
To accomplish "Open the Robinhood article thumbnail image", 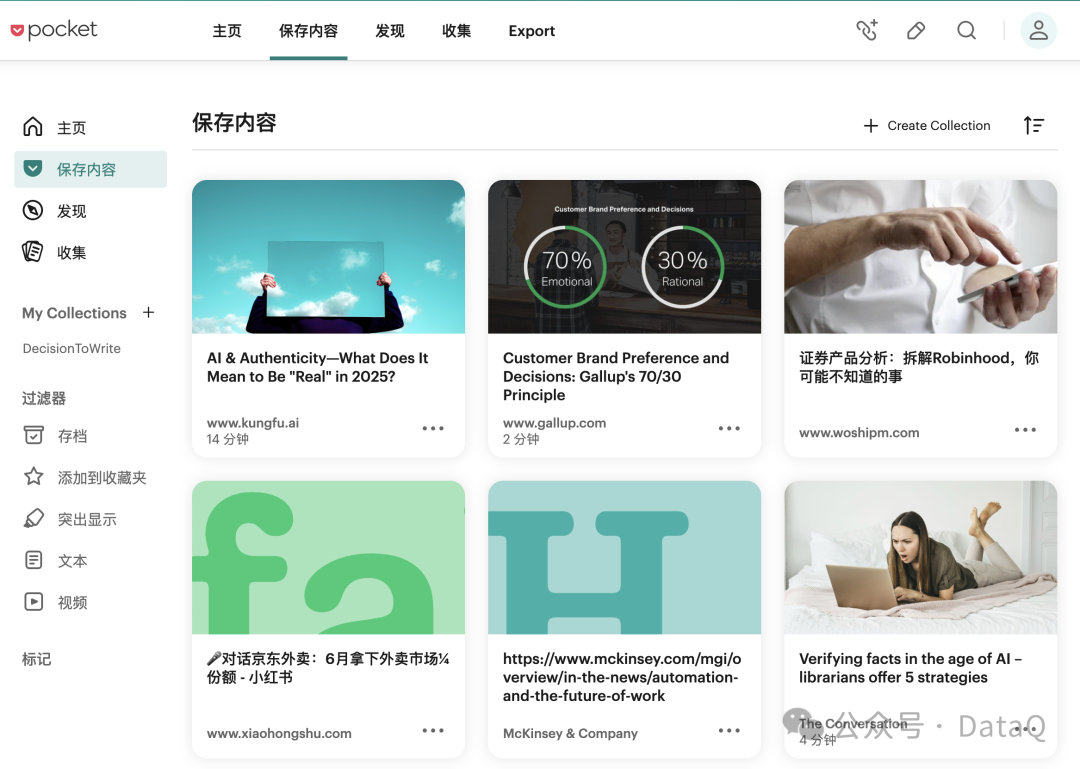I will point(920,257).
